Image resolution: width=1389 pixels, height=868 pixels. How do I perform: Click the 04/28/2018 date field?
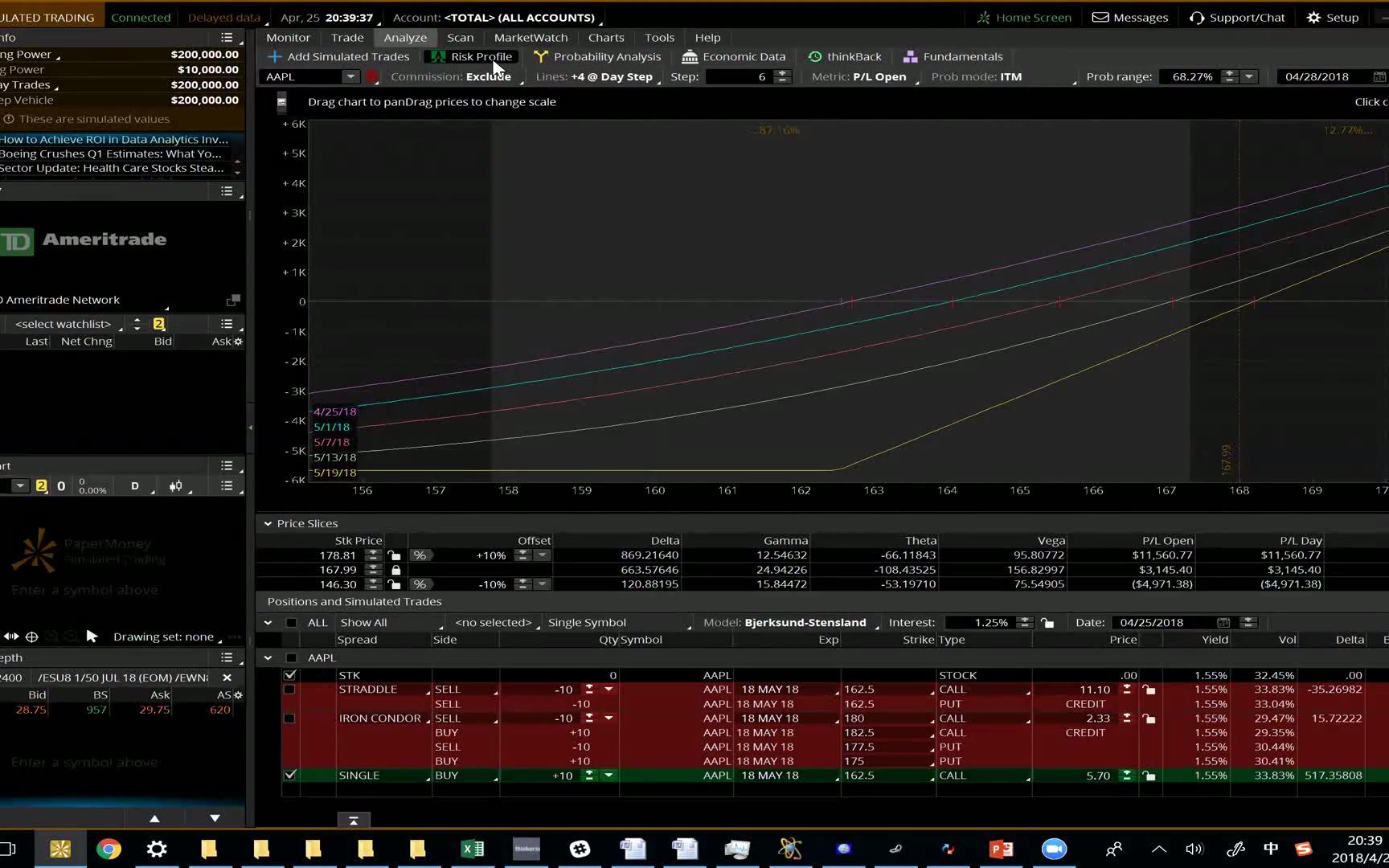click(1317, 76)
